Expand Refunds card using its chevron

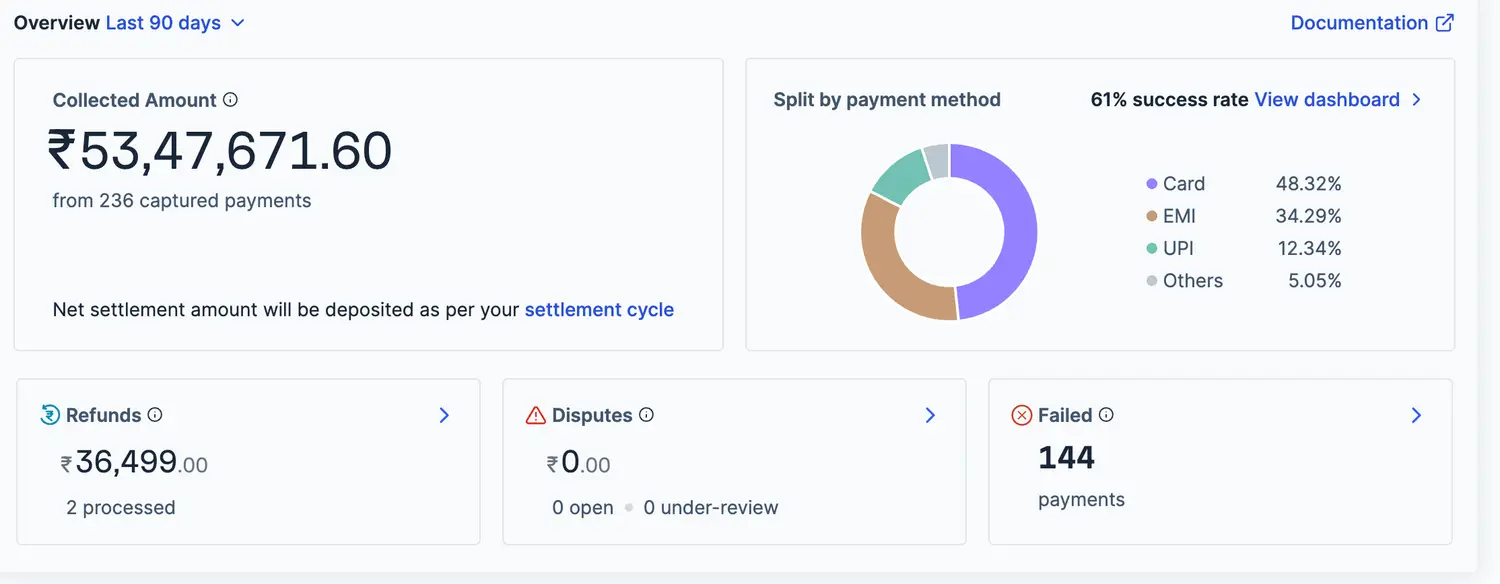(x=445, y=415)
